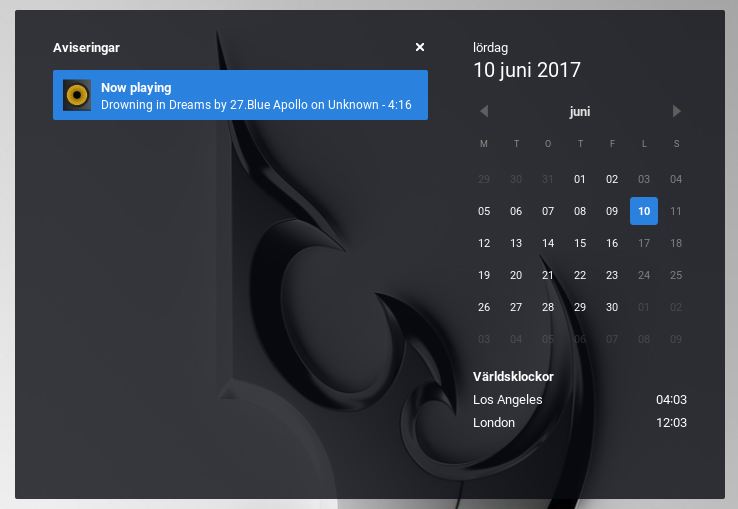Select June 27 in the calendar
Image resolution: width=738 pixels, height=509 pixels.
[x=516, y=307]
